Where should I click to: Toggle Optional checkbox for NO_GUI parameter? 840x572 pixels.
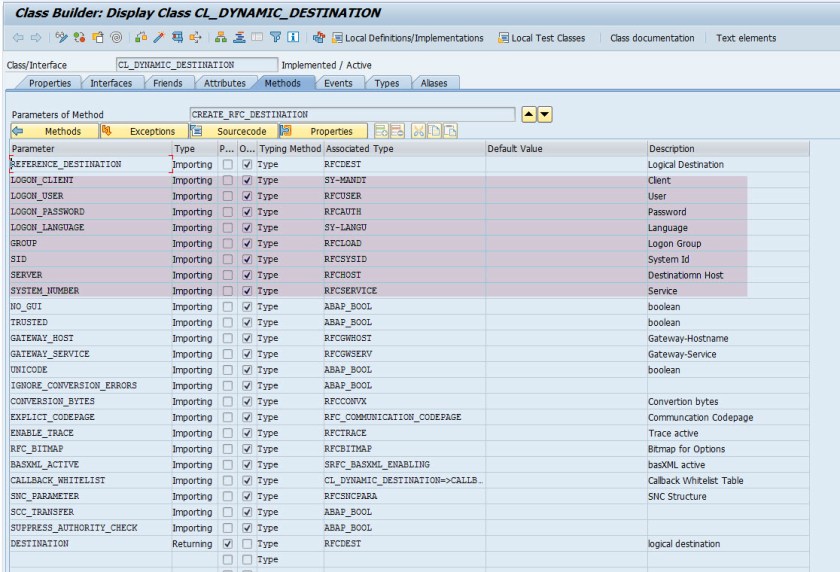[247, 307]
